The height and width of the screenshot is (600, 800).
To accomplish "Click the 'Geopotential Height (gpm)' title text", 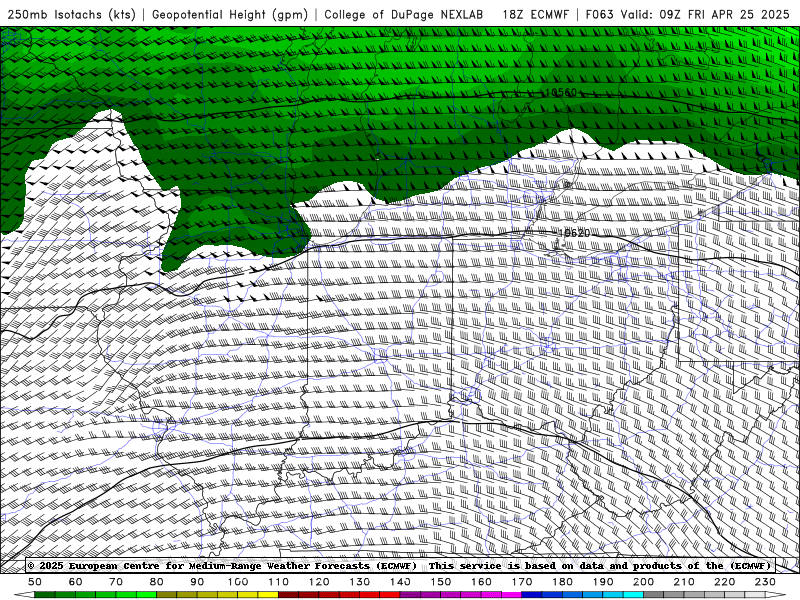I will [x=230, y=14].
